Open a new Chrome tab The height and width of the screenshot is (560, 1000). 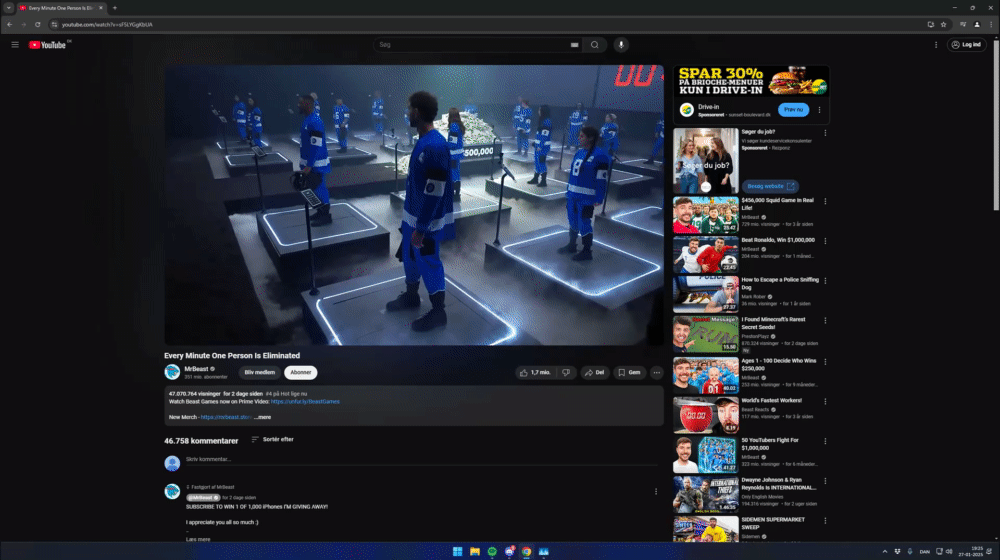(x=115, y=8)
